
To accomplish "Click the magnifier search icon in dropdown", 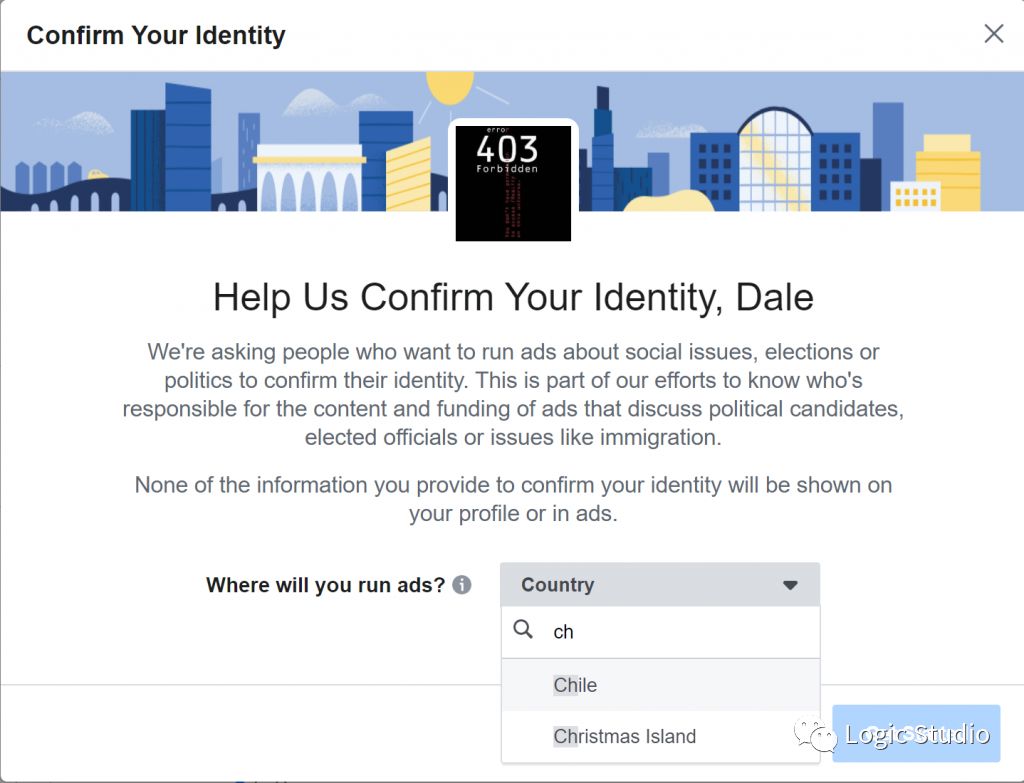I will 523,630.
